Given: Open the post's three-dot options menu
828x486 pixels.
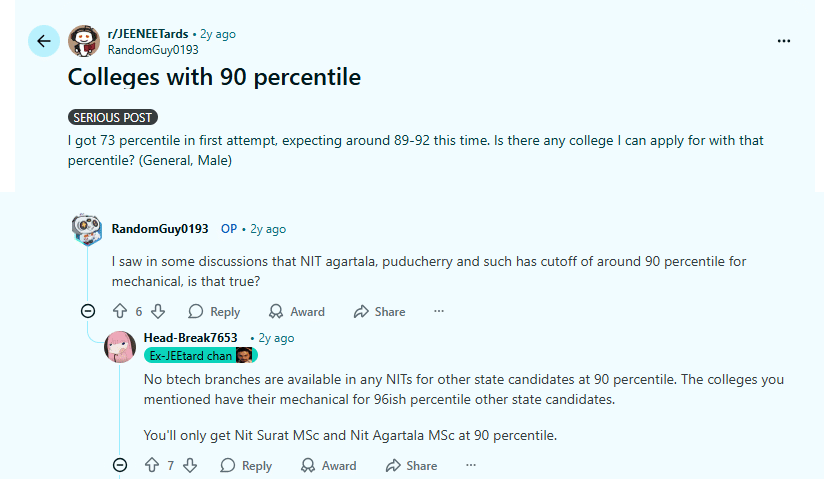Looking at the screenshot, I should (783, 41).
